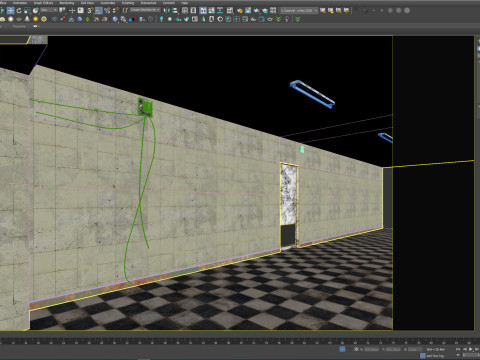Open the project folder path dropdown
The width and height of the screenshot is (480, 360).
click(299, 11)
